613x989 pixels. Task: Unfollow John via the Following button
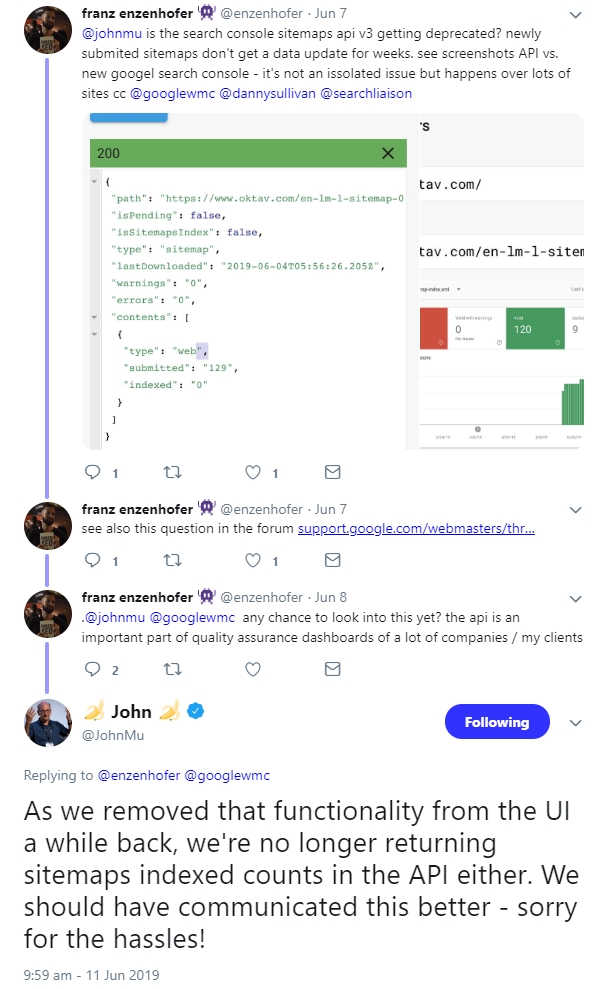point(497,721)
